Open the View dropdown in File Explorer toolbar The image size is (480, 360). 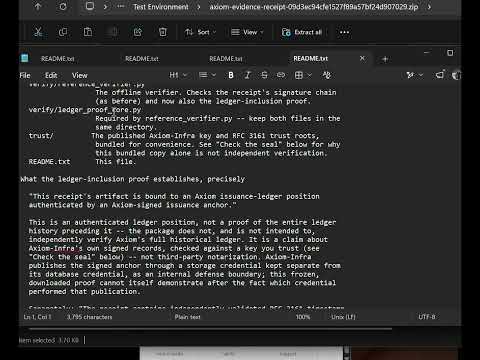point(247,32)
